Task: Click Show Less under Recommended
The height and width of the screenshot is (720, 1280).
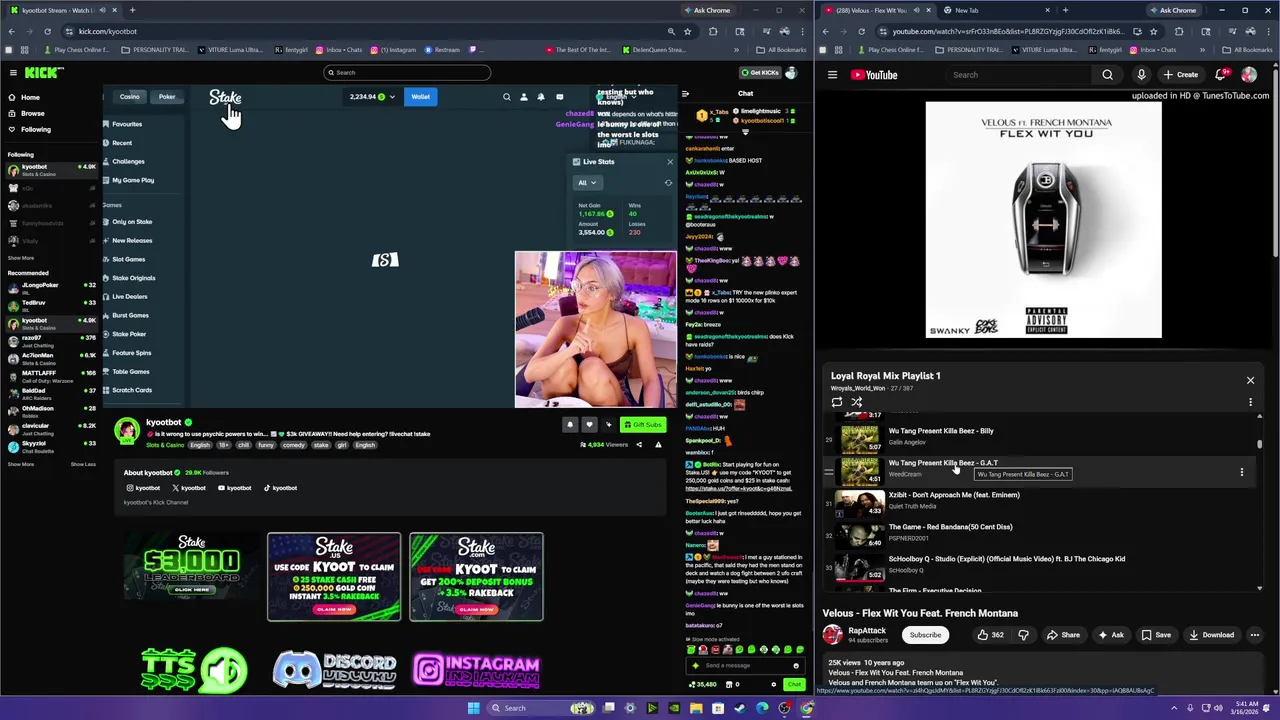Action: click(x=83, y=464)
